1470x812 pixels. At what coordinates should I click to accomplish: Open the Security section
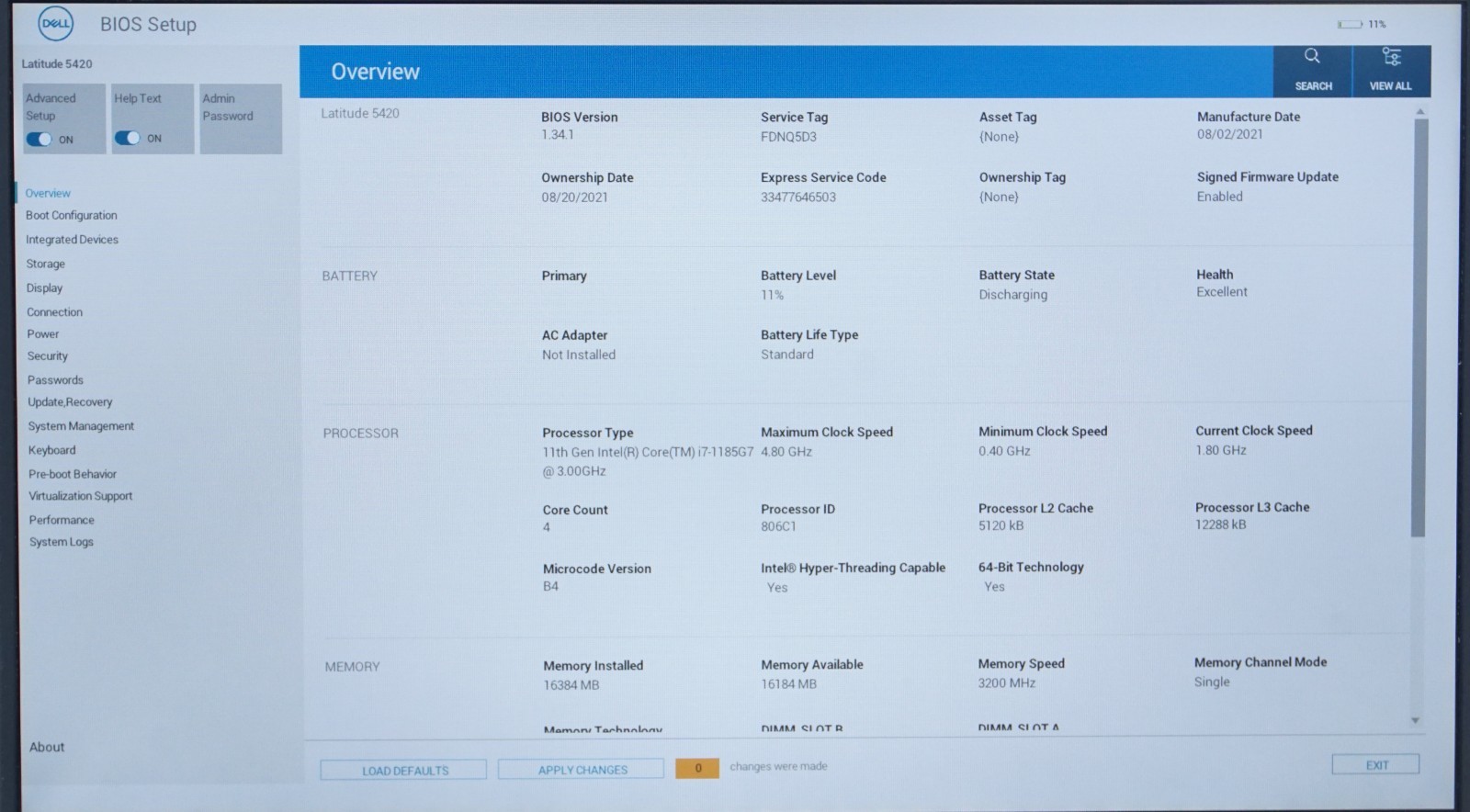click(x=48, y=356)
